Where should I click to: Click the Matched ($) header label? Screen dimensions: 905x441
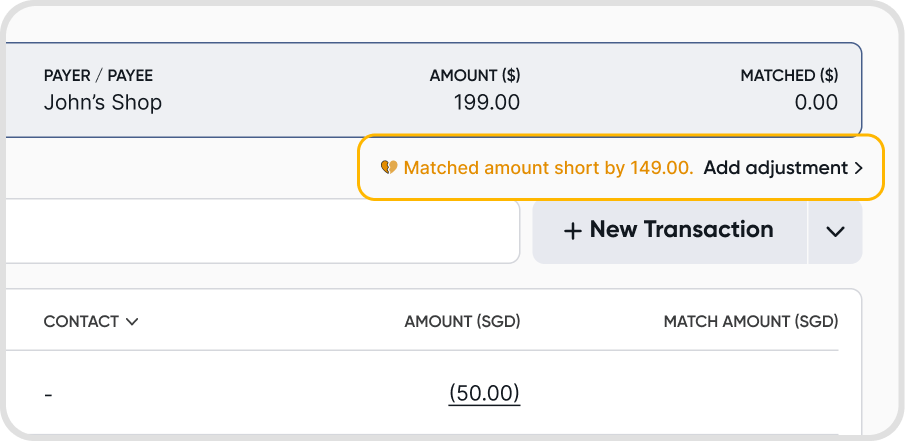tap(788, 76)
